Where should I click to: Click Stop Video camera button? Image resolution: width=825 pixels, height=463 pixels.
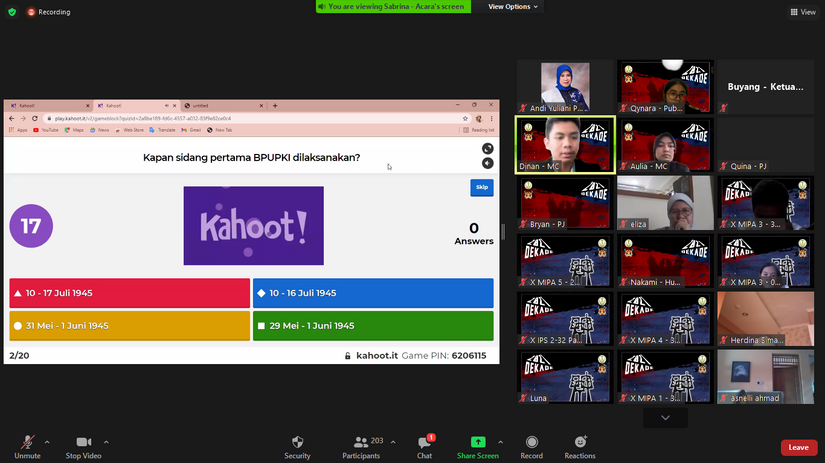84,447
